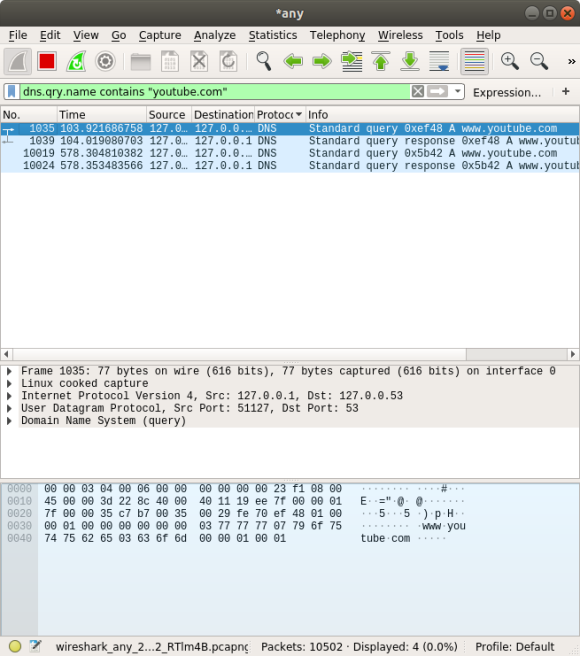The height and width of the screenshot is (656, 580).
Task: Click the display filter bookmark icon
Action: (12, 92)
